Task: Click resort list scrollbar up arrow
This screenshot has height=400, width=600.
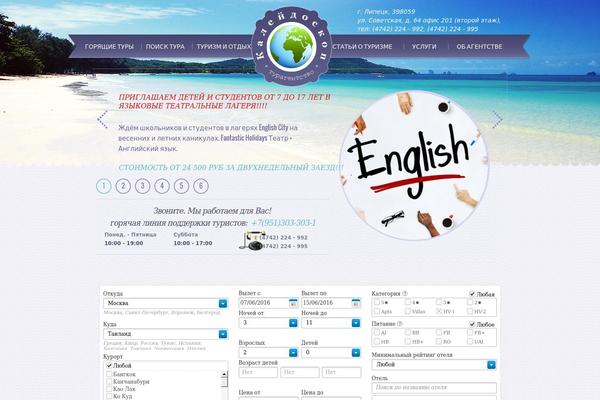Action: pyautogui.click(x=225, y=374)
